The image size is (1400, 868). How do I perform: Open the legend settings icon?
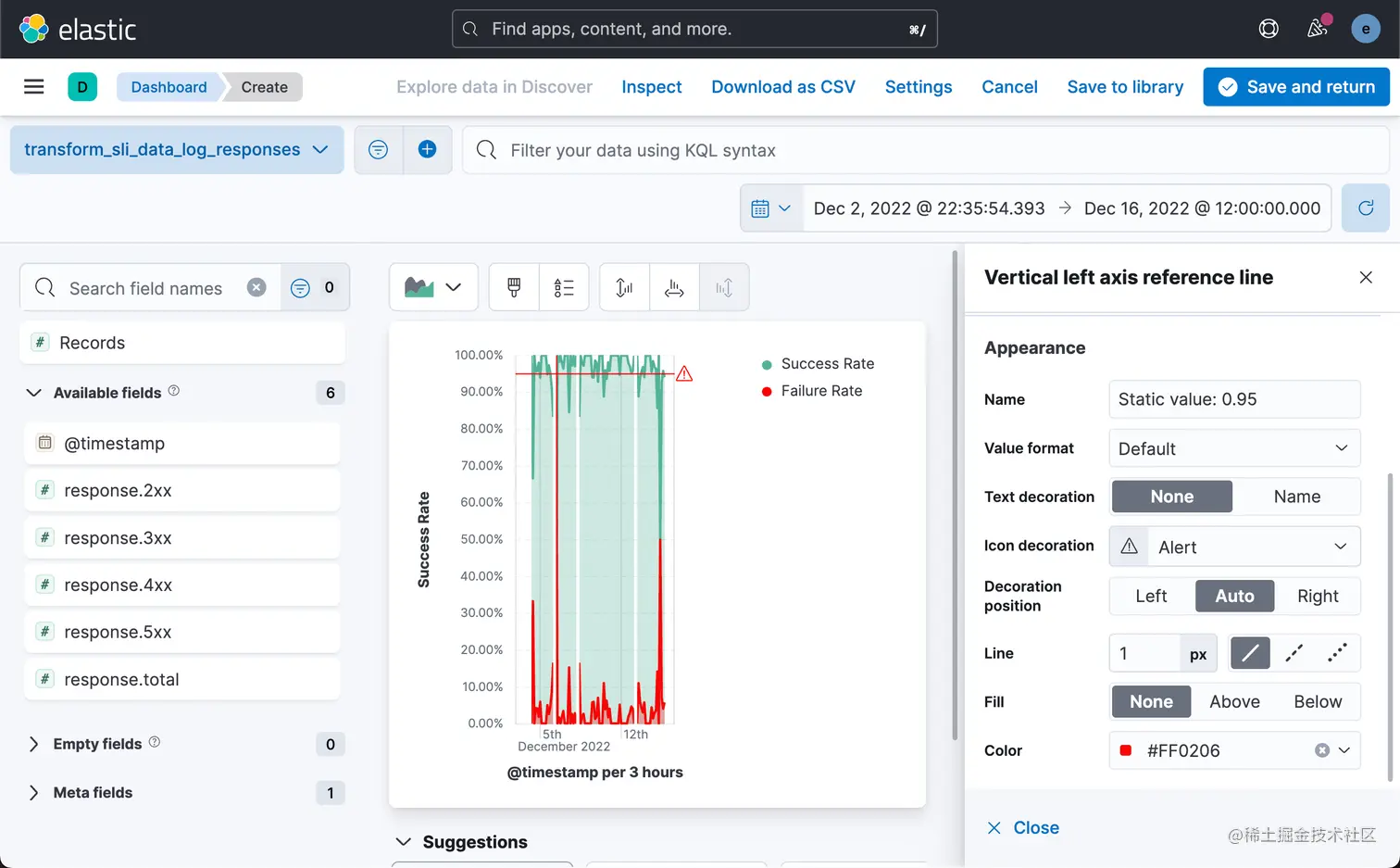coord(564,288)
